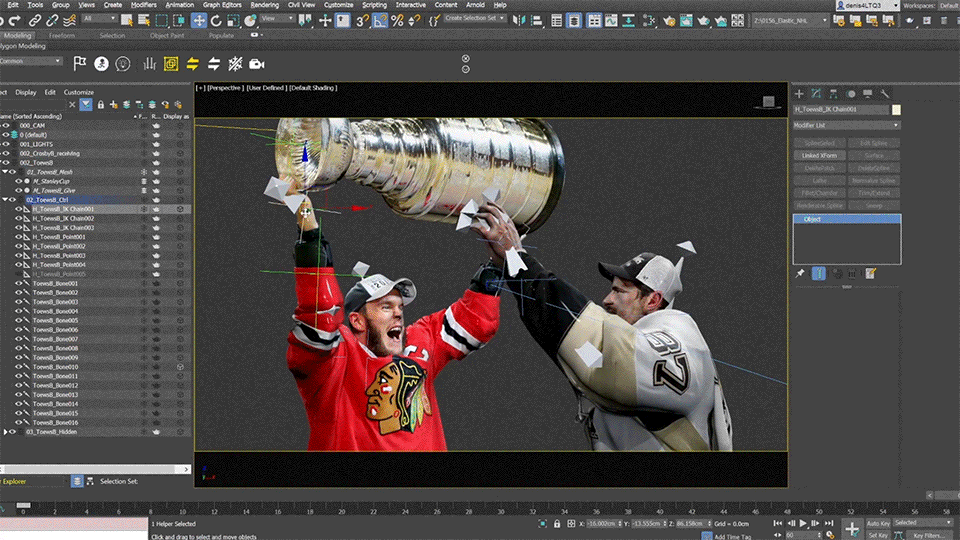Click the Select and Link chain icon
The image size is (960, 540).
tap(35, 21)
